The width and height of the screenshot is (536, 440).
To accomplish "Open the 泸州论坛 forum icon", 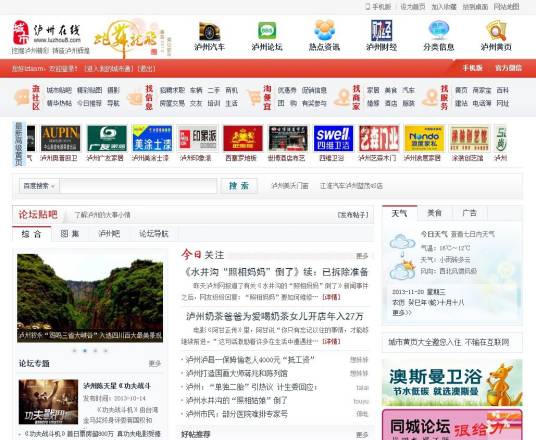I will pyautogui.click(x=267, y=31).
